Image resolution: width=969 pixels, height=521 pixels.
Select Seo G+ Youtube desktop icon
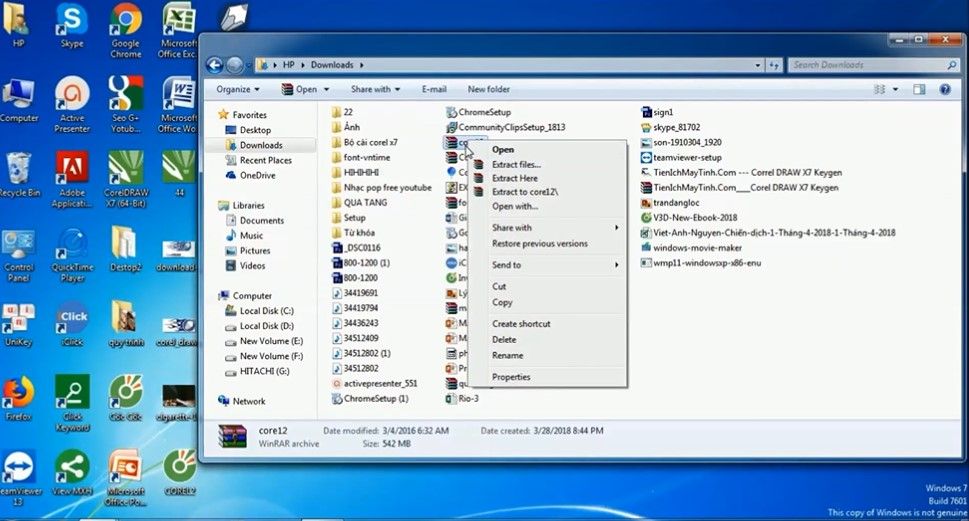tap(125, 103)
